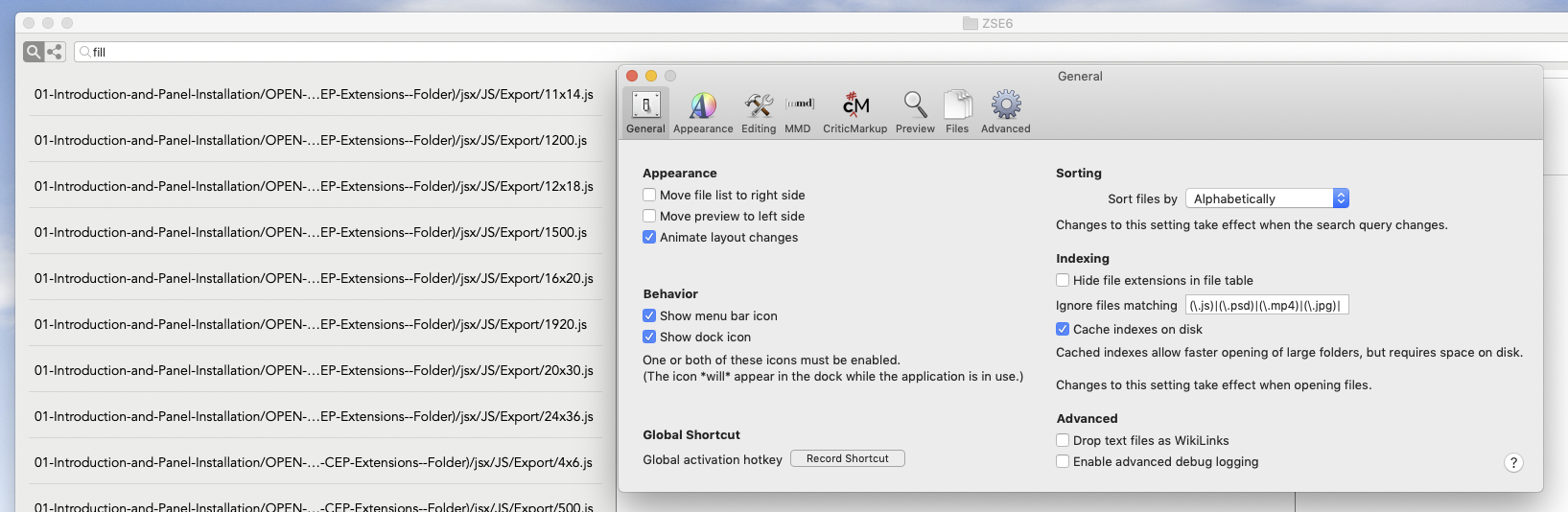Select the General tab in preferences
The image size is (1568, 512).
click(x=645, y=112)
